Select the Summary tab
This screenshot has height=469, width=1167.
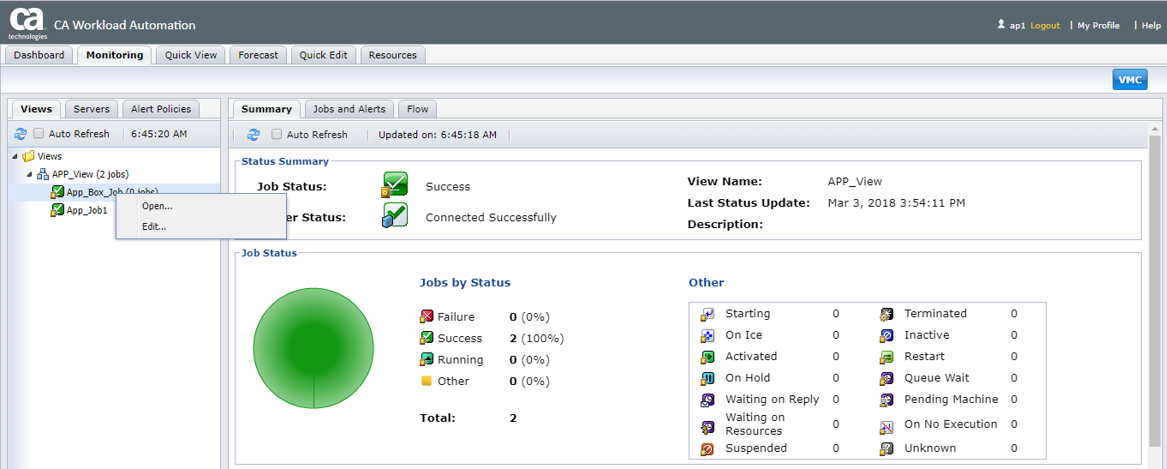tap(266, 109)
